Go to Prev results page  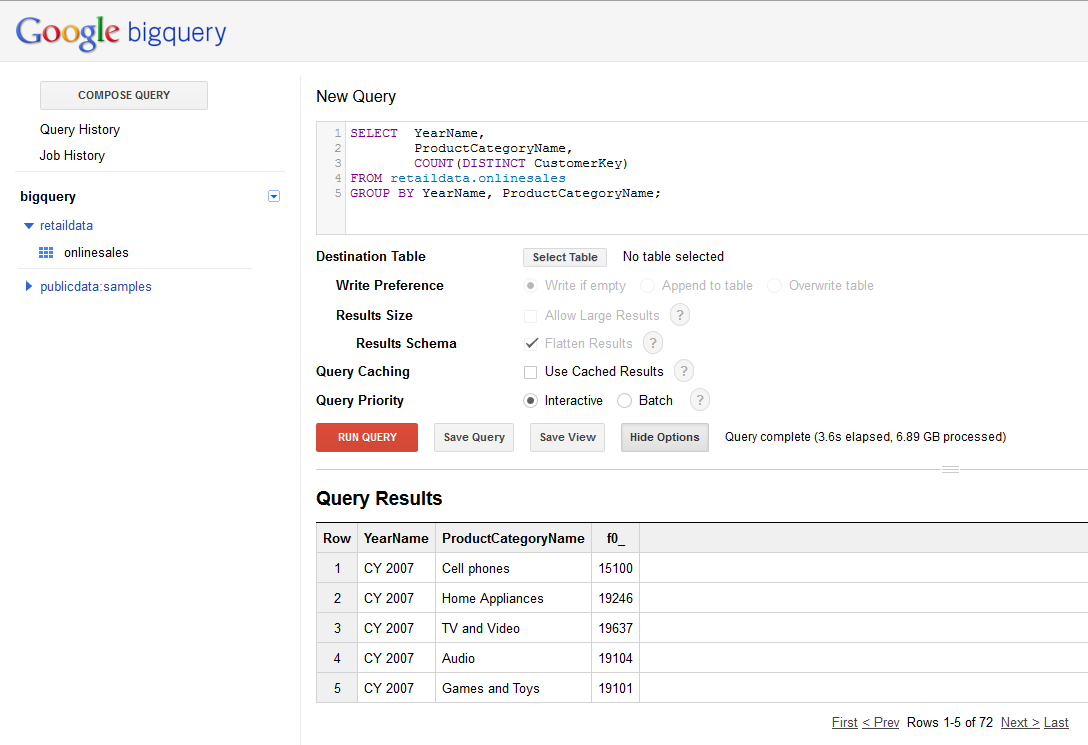pos(881,722)
